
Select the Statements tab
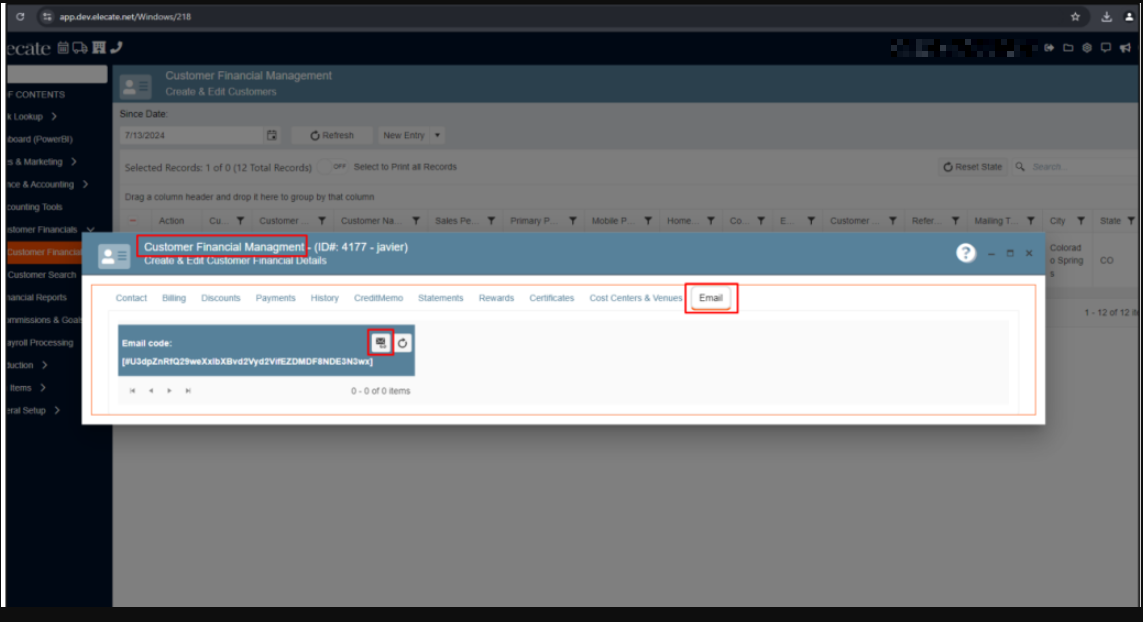(x=440, y=298)
